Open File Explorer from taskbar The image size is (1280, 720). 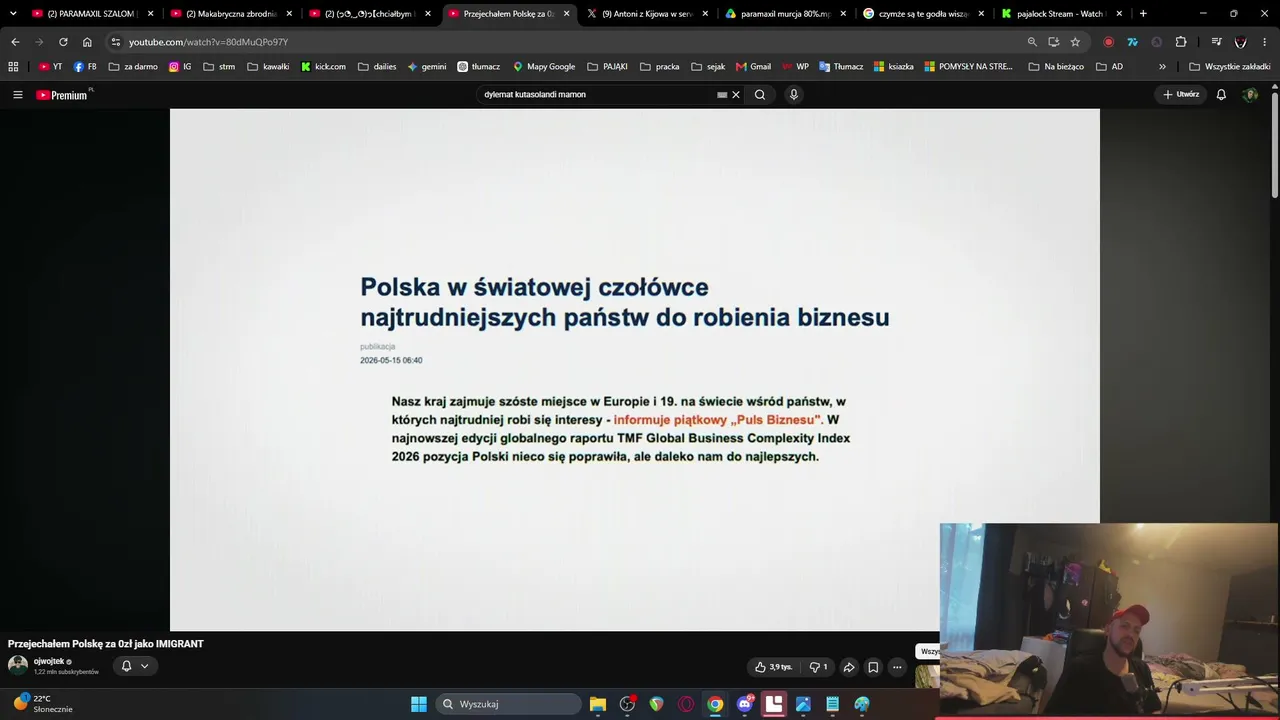(598, 704)
